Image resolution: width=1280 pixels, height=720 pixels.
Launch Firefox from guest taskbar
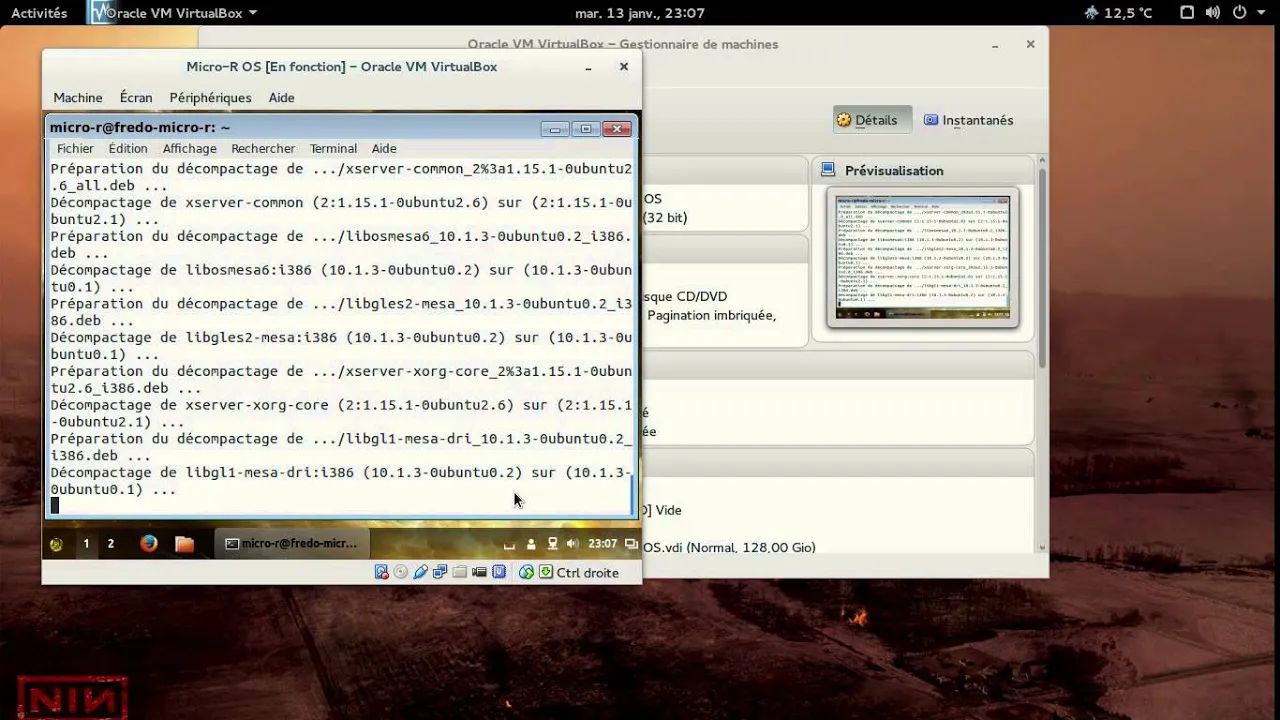click(149, 544)
